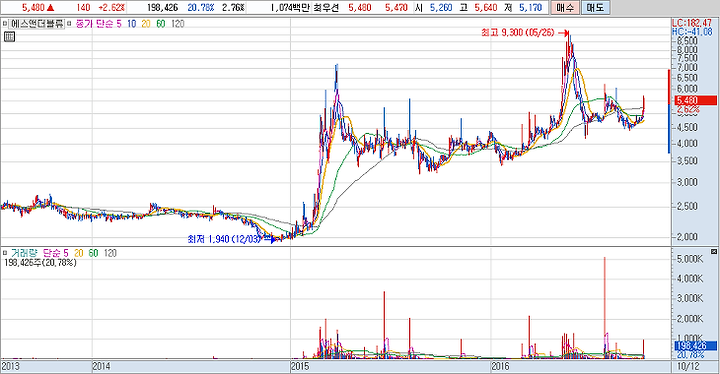Click the 8,500 price axis label
Viewport: 720px width, 374px height.
(x=687, y=41)
